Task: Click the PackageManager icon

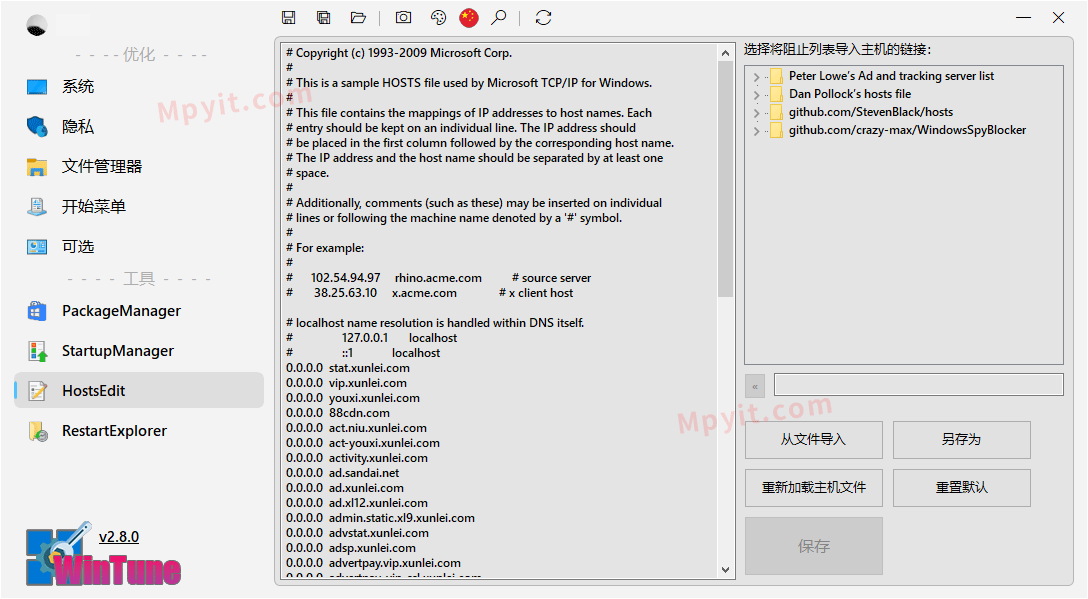Action: pyautogui.click(x=37, y=311)
